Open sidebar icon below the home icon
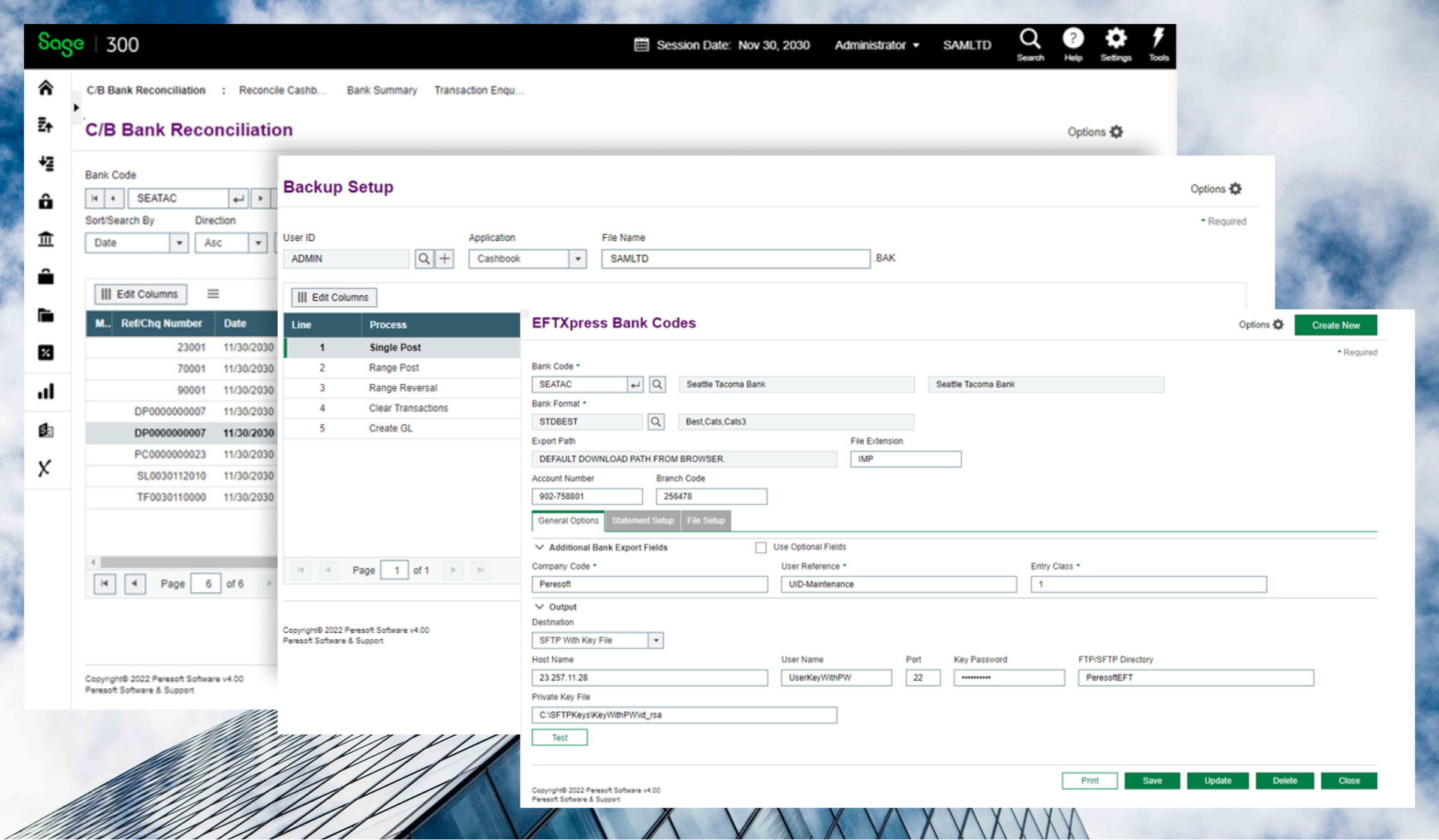 pos(46,125)
